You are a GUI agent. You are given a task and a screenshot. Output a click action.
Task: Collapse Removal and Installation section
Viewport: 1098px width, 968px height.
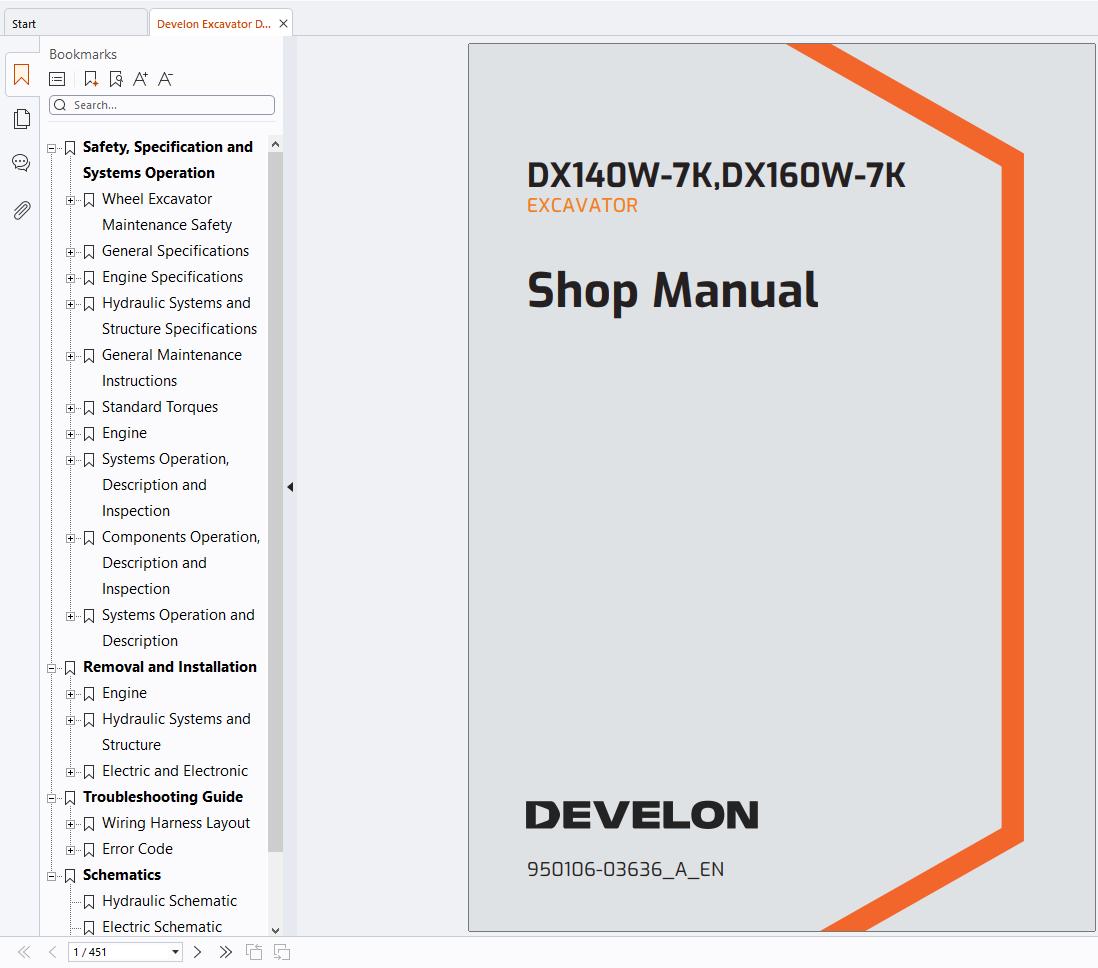point(51,668)
